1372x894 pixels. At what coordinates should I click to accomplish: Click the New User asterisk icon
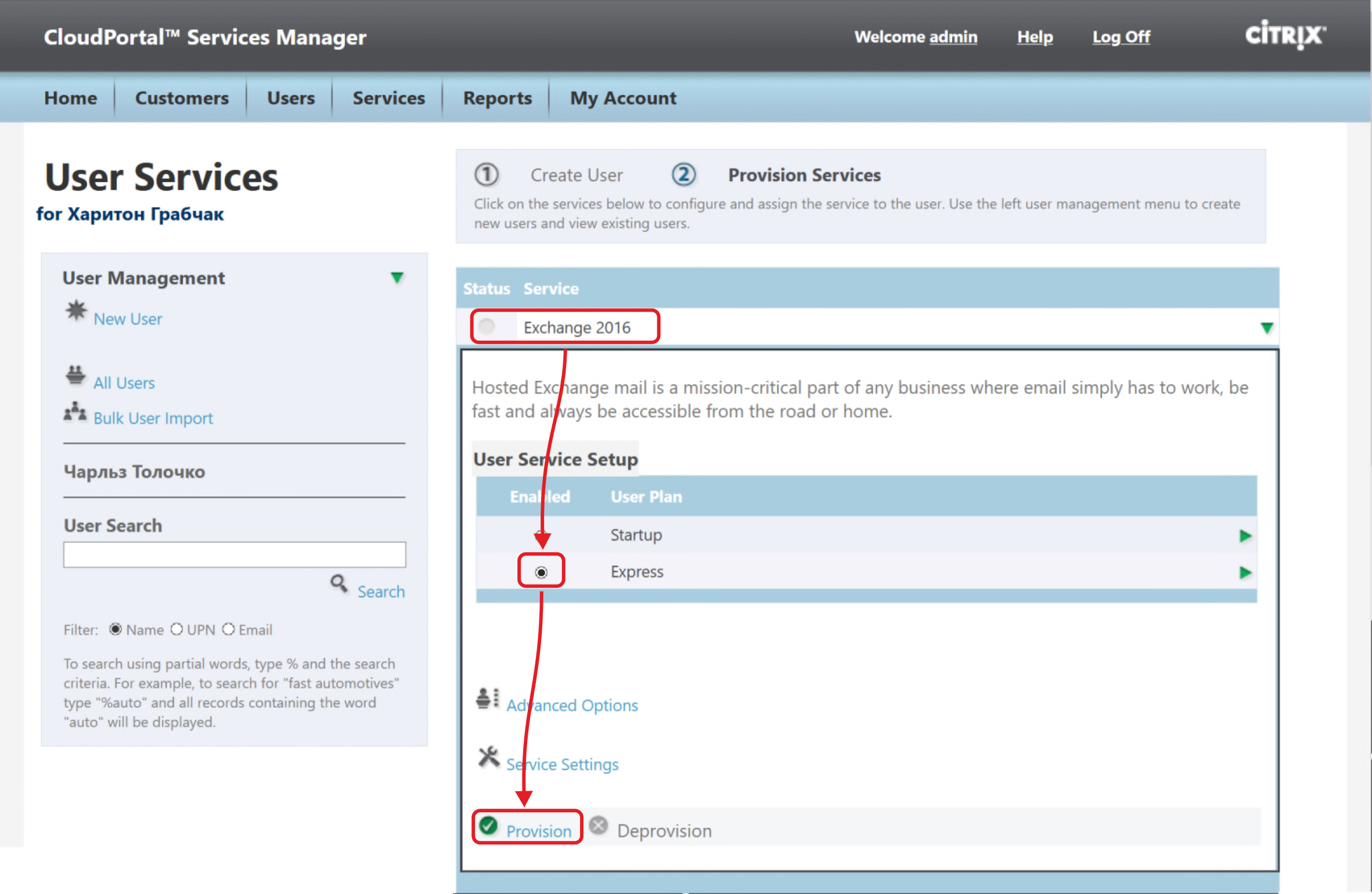[75, 311]
